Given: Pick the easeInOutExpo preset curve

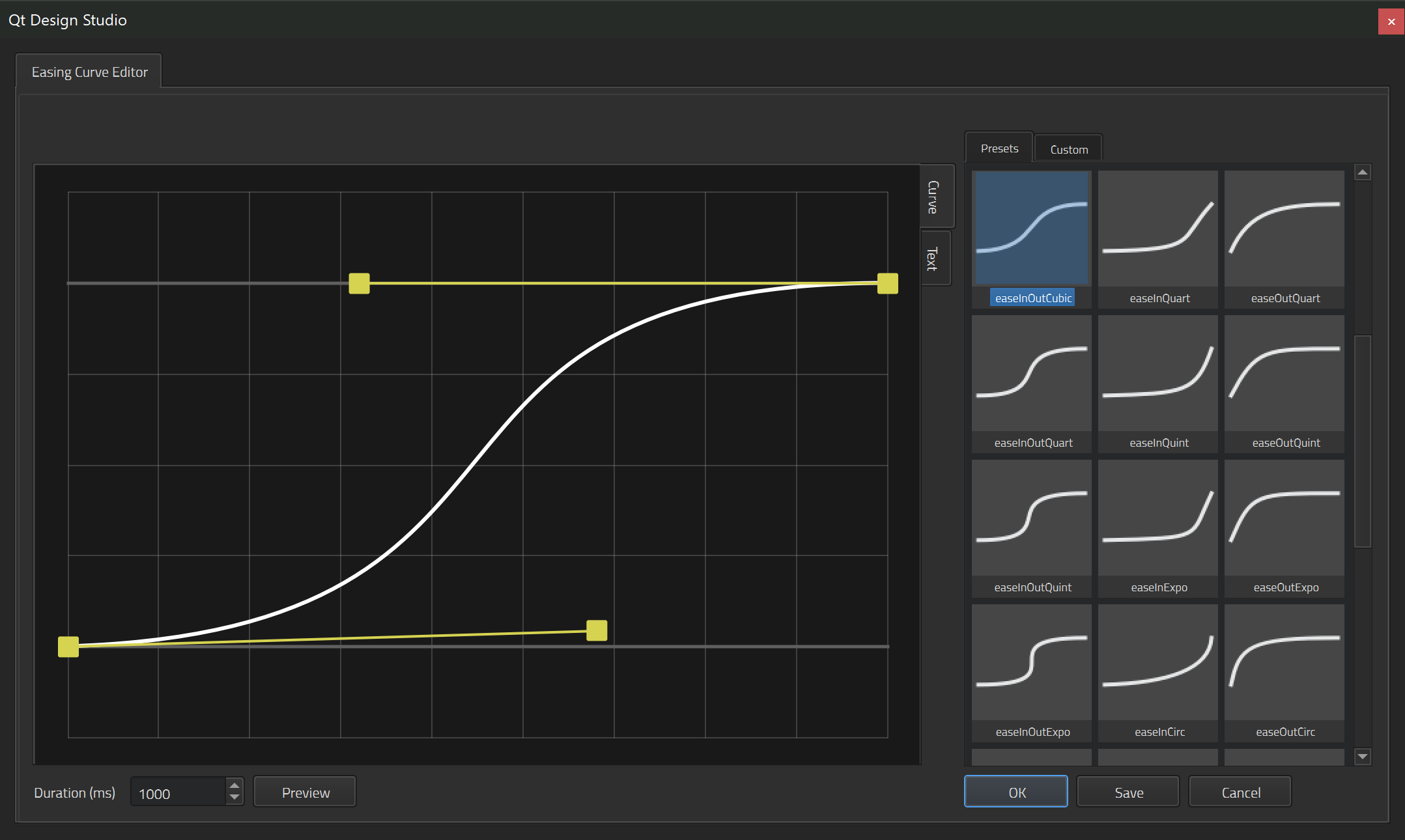Looking at the screenshot, I should pos(1031,663).
